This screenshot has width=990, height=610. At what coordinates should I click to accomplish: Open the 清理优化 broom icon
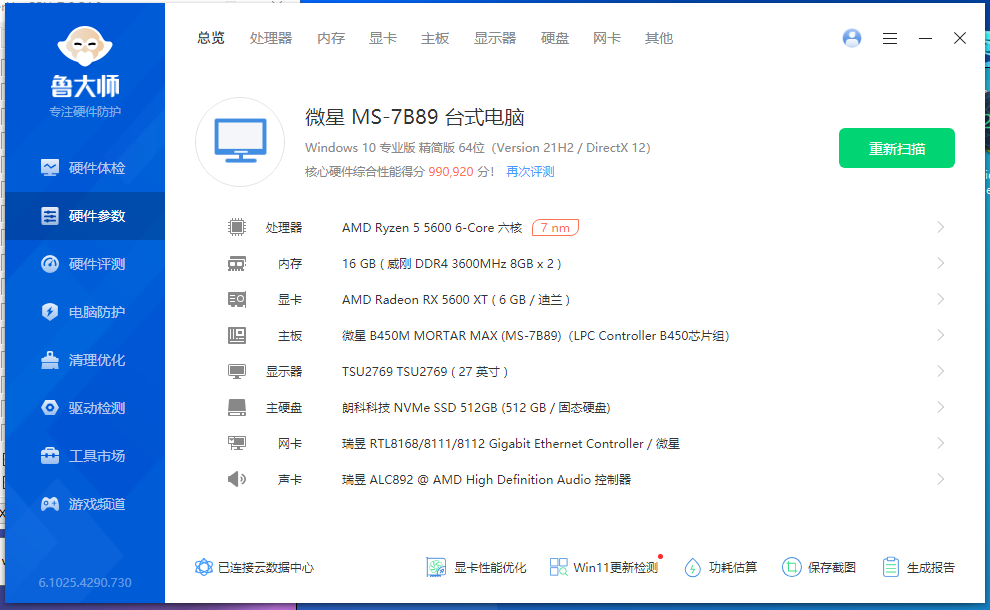pos(50,359)
